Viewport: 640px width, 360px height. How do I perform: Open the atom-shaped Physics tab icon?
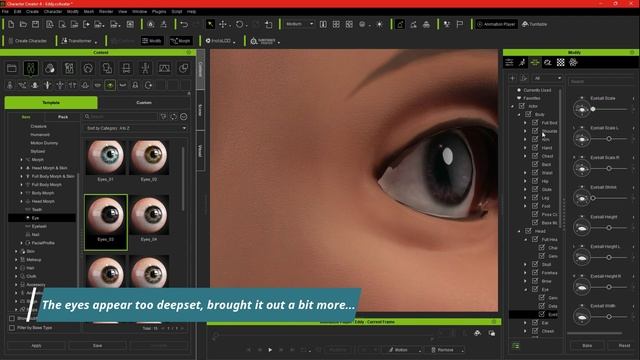pos(573,62)
